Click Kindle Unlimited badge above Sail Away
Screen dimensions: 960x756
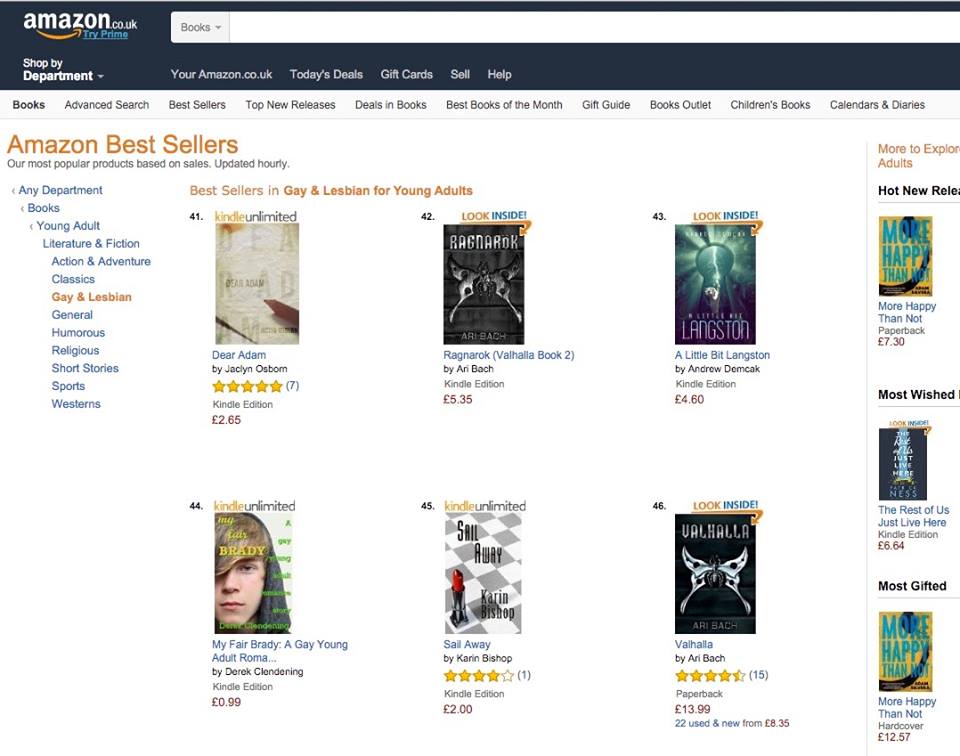click(x=485, y=506)
